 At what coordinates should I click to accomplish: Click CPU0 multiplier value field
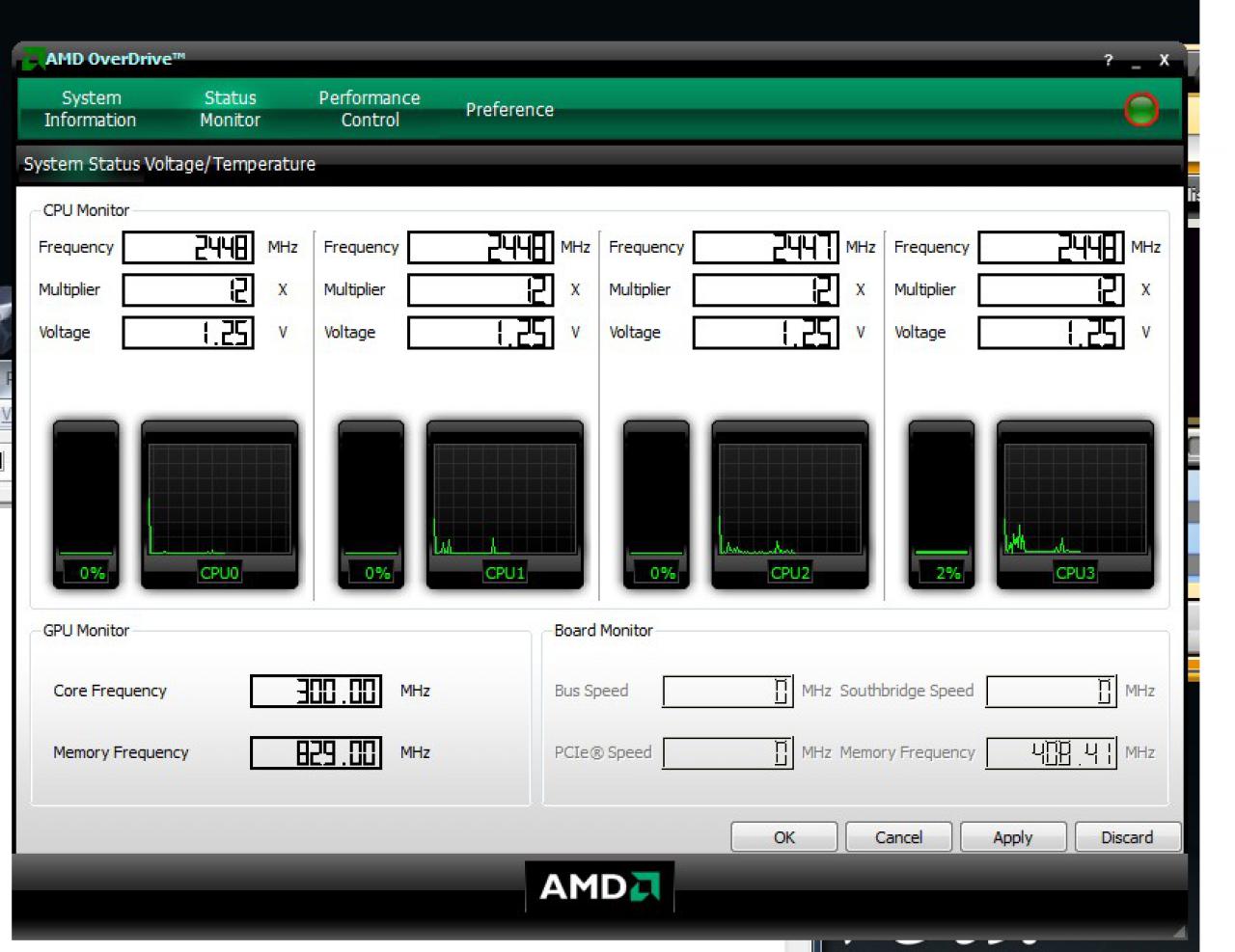pos(189,289)
